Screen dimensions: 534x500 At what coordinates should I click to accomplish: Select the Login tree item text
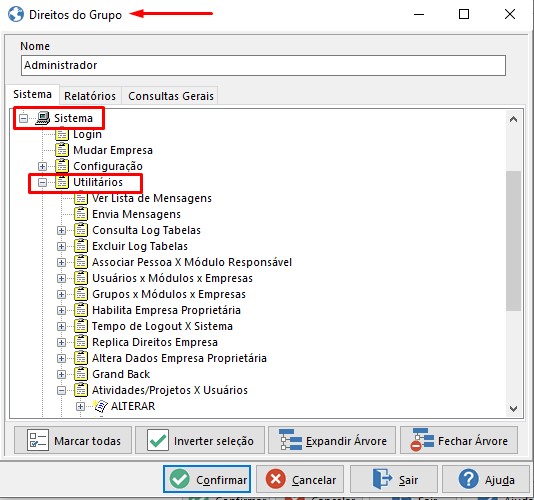click(87, 134)
